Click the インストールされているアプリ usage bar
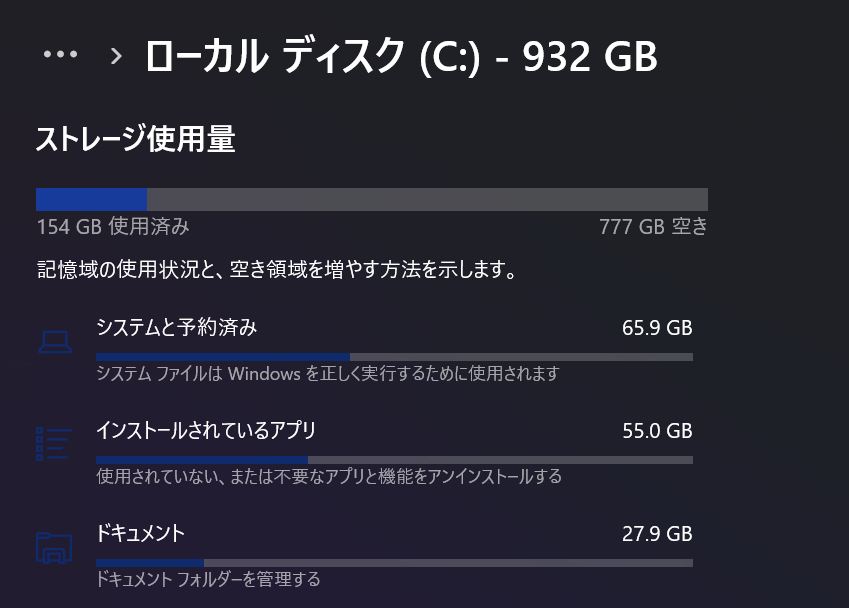This screenshot has height=608, width=849. [394, 460]
